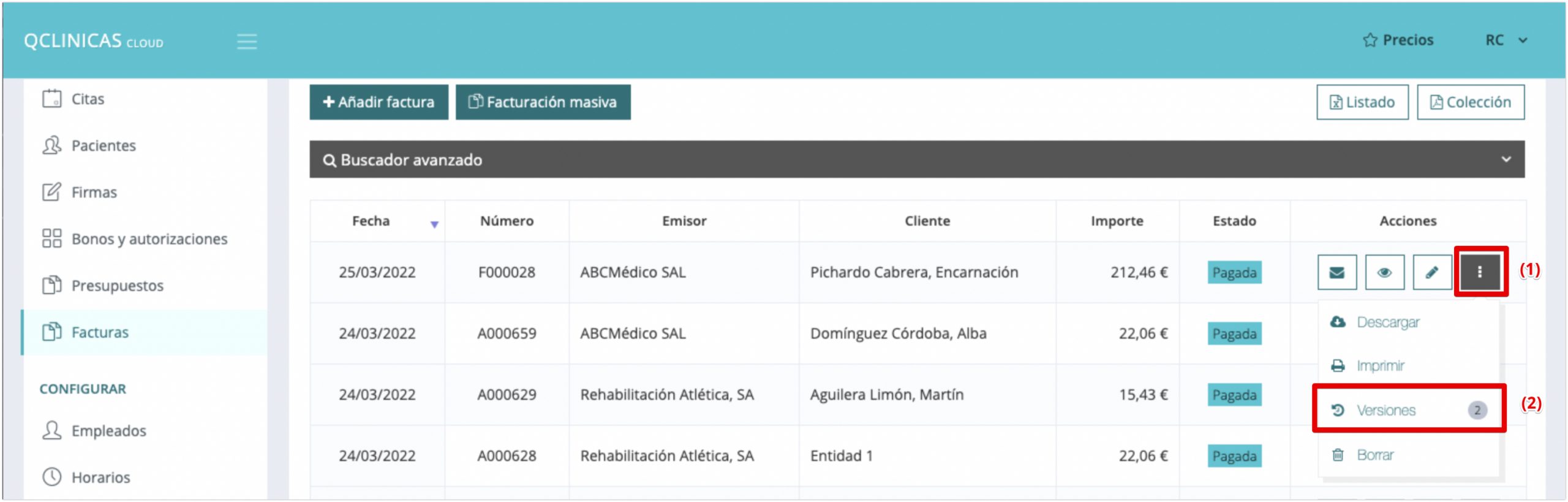Open the three-dots actions menu for F000028
Screen dimensions: 1568x502
[x=1480, y=272]
